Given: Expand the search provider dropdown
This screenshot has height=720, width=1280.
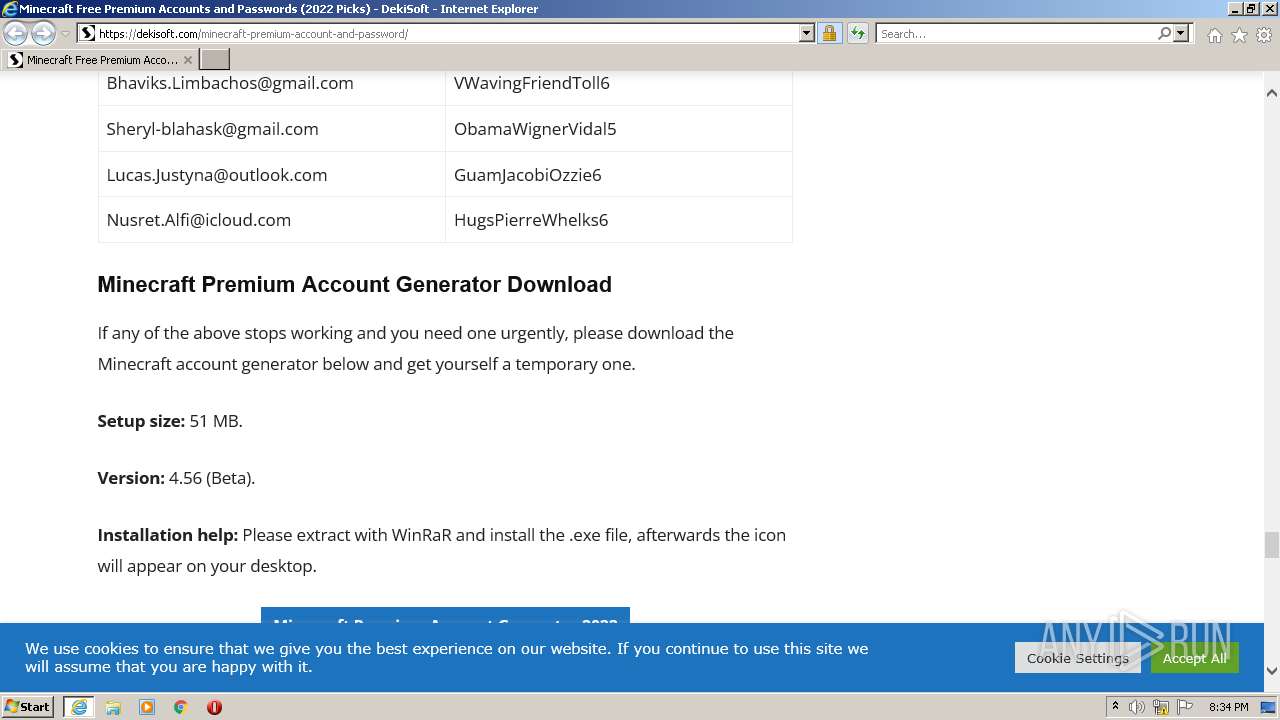Looking at the screenshot, I should point(1181,33).
